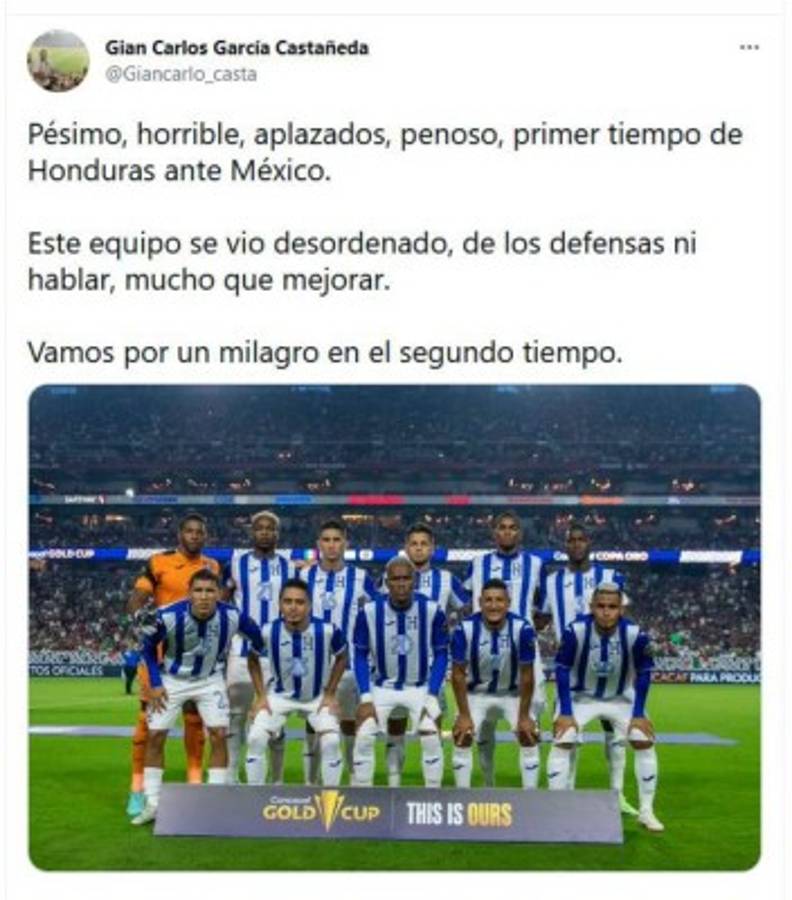Click the "Vamos por un milagro" sentence
This screenshot has height=900, width=792.
325,352
